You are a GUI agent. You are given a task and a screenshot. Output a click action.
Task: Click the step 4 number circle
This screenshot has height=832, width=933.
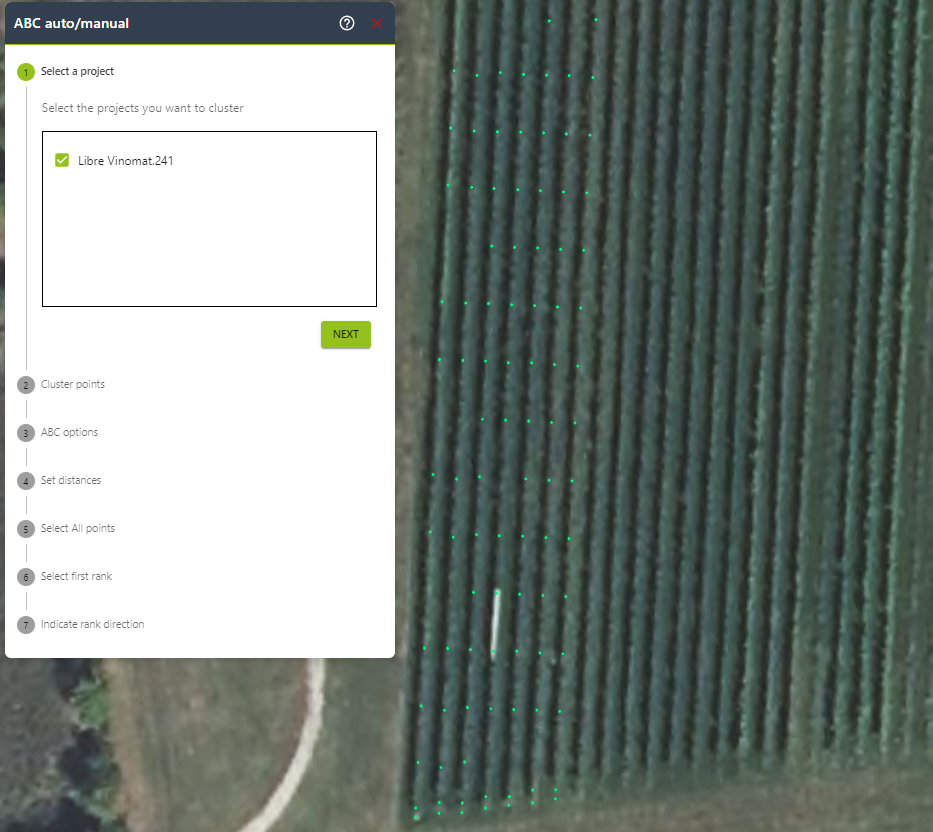(x=26, y=481)
